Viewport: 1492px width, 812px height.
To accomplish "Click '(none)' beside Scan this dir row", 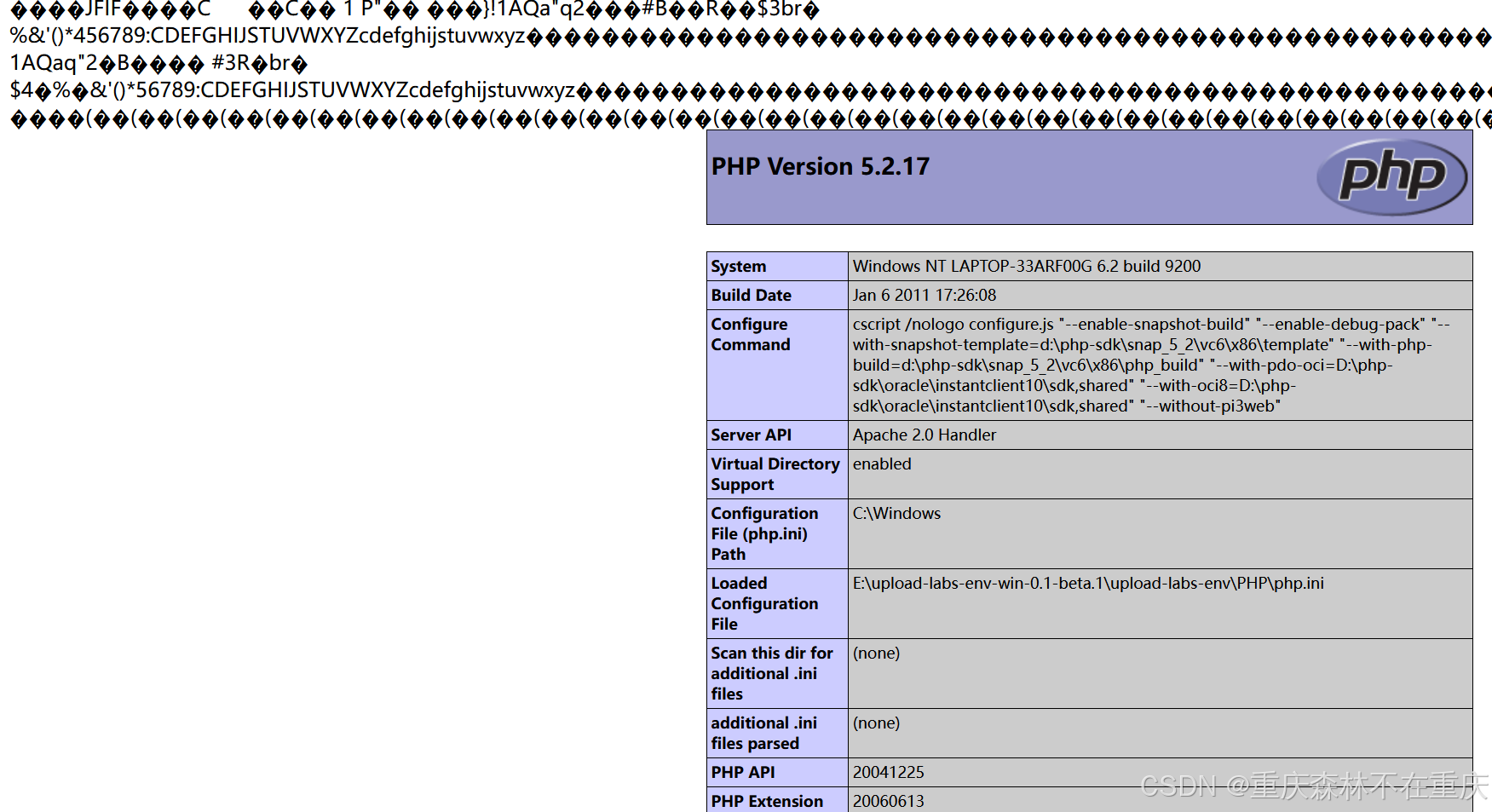I will coord(876,653).
